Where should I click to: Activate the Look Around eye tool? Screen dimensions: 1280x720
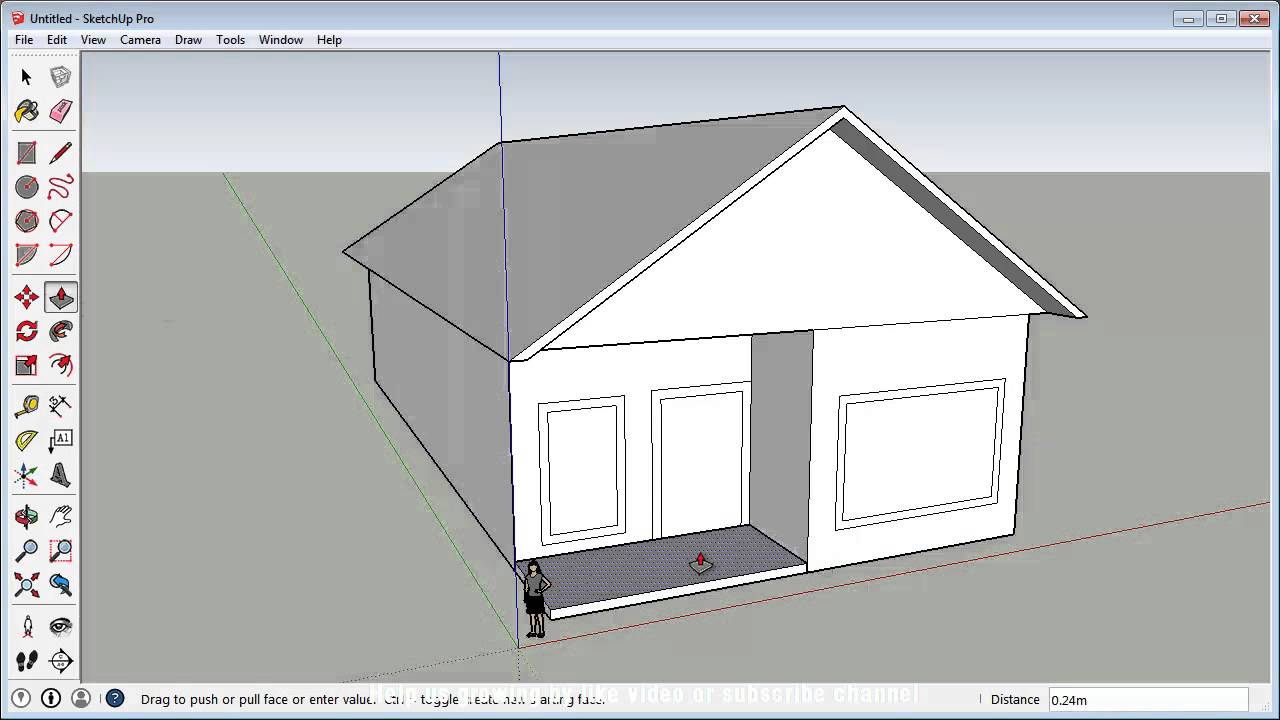[61, 626]
